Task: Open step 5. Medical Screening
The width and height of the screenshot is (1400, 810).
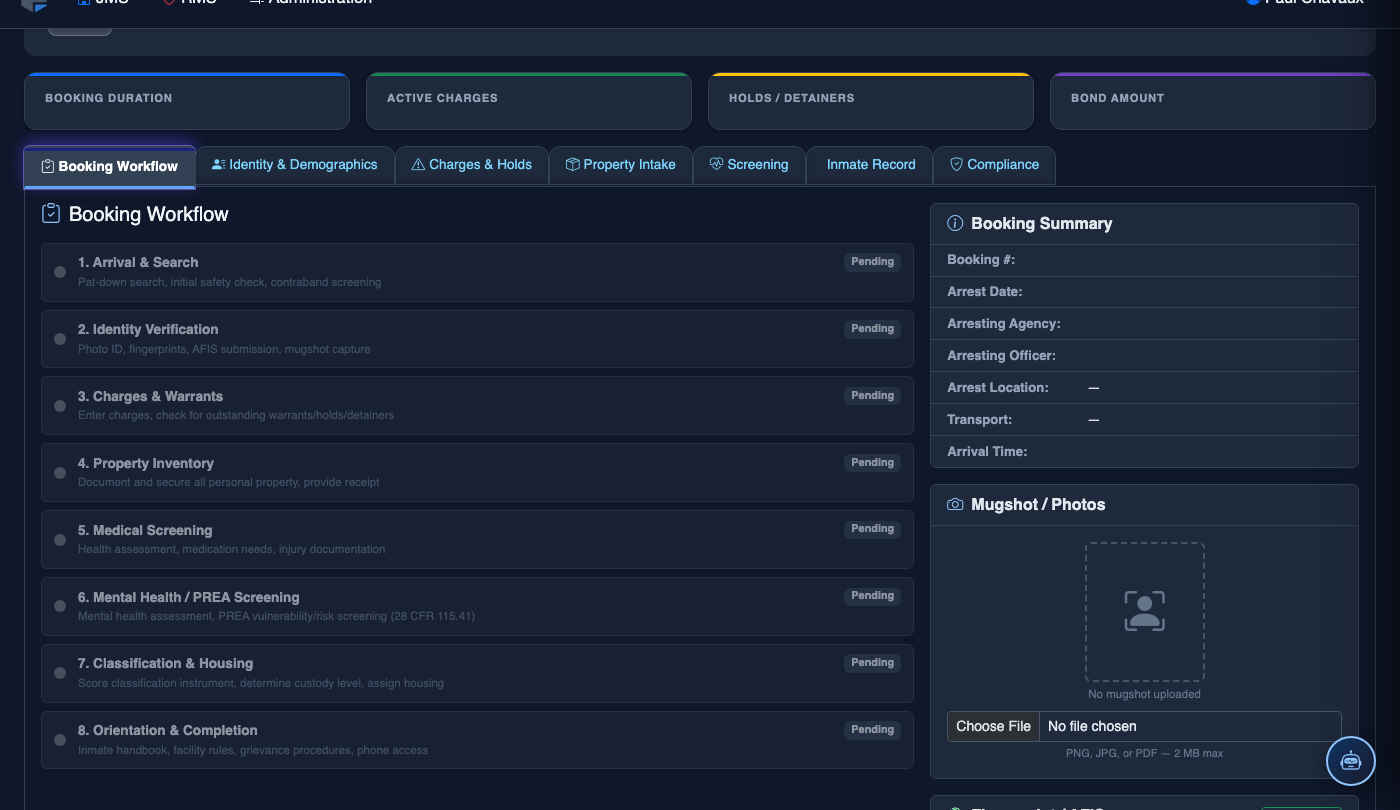Action: point(477,540)
